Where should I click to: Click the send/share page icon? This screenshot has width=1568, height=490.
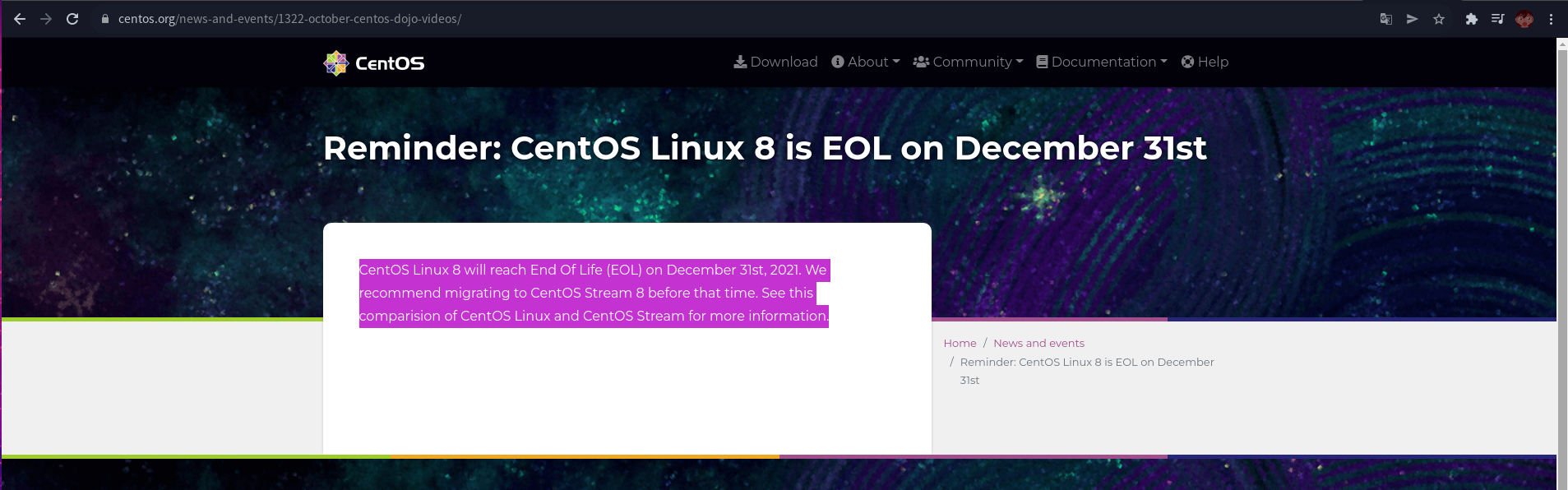click(x=1412, y=19)
